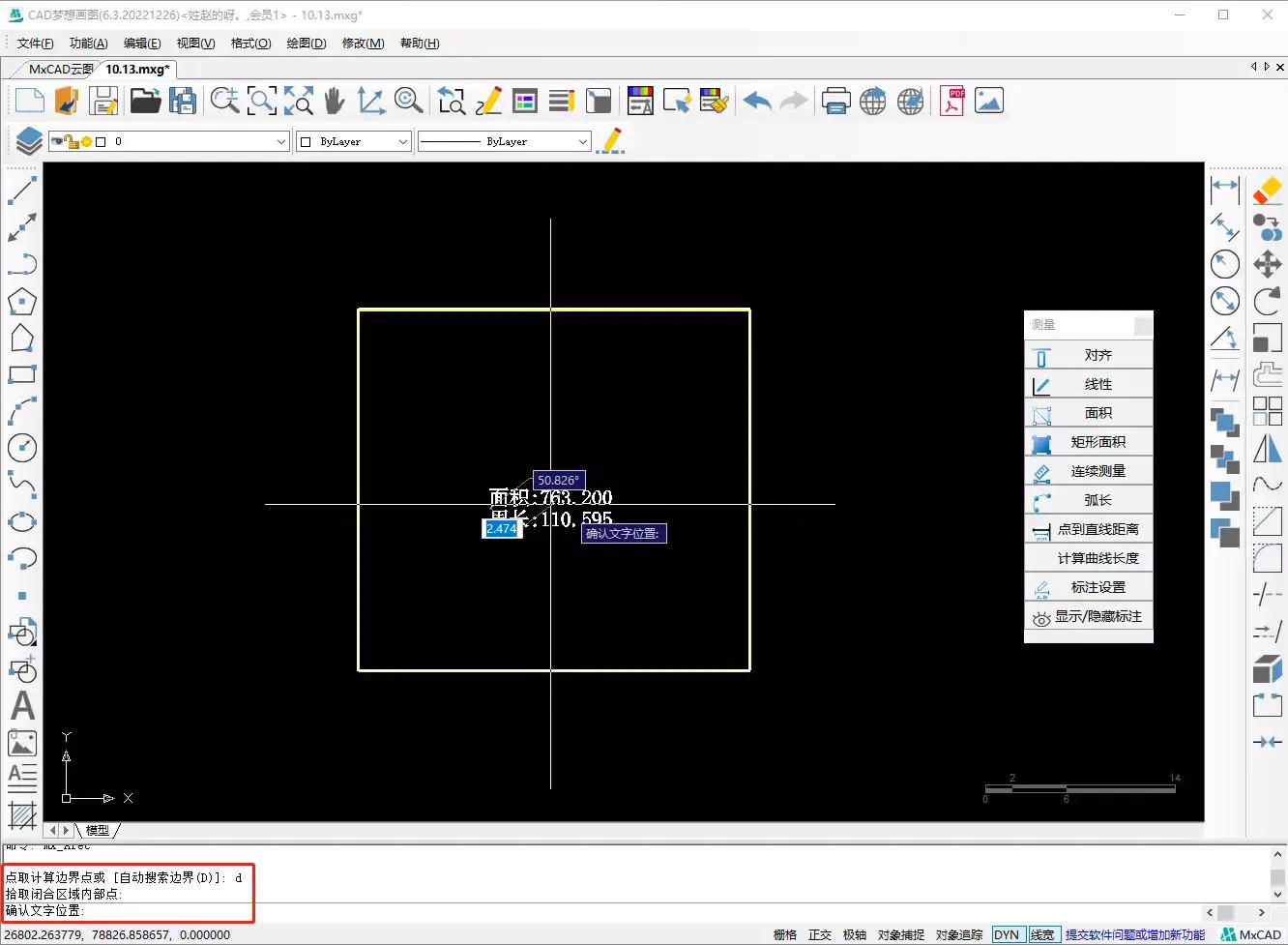Open the layer manager stack icon
The height and width of the screenshot is (945, 1288).
coord(28,141)
